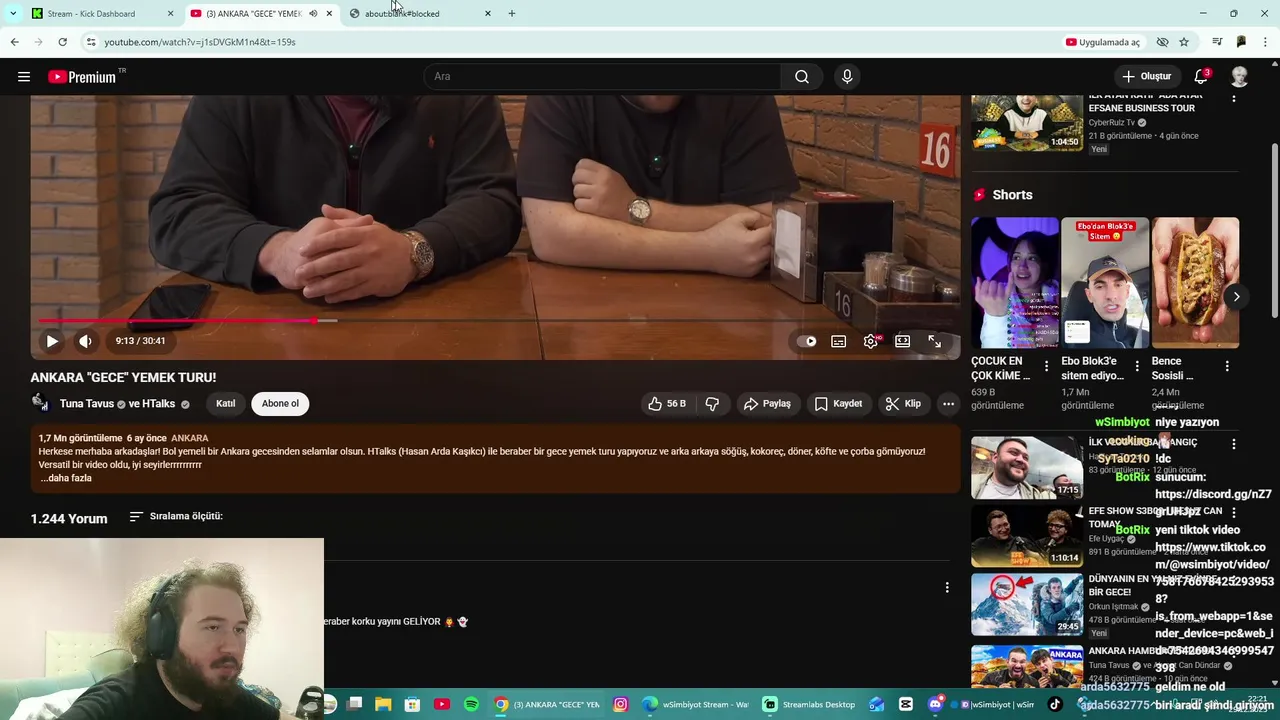Open more actions menu beside Klip
The height and width of the screenshot is (720, 1280).
948,404
